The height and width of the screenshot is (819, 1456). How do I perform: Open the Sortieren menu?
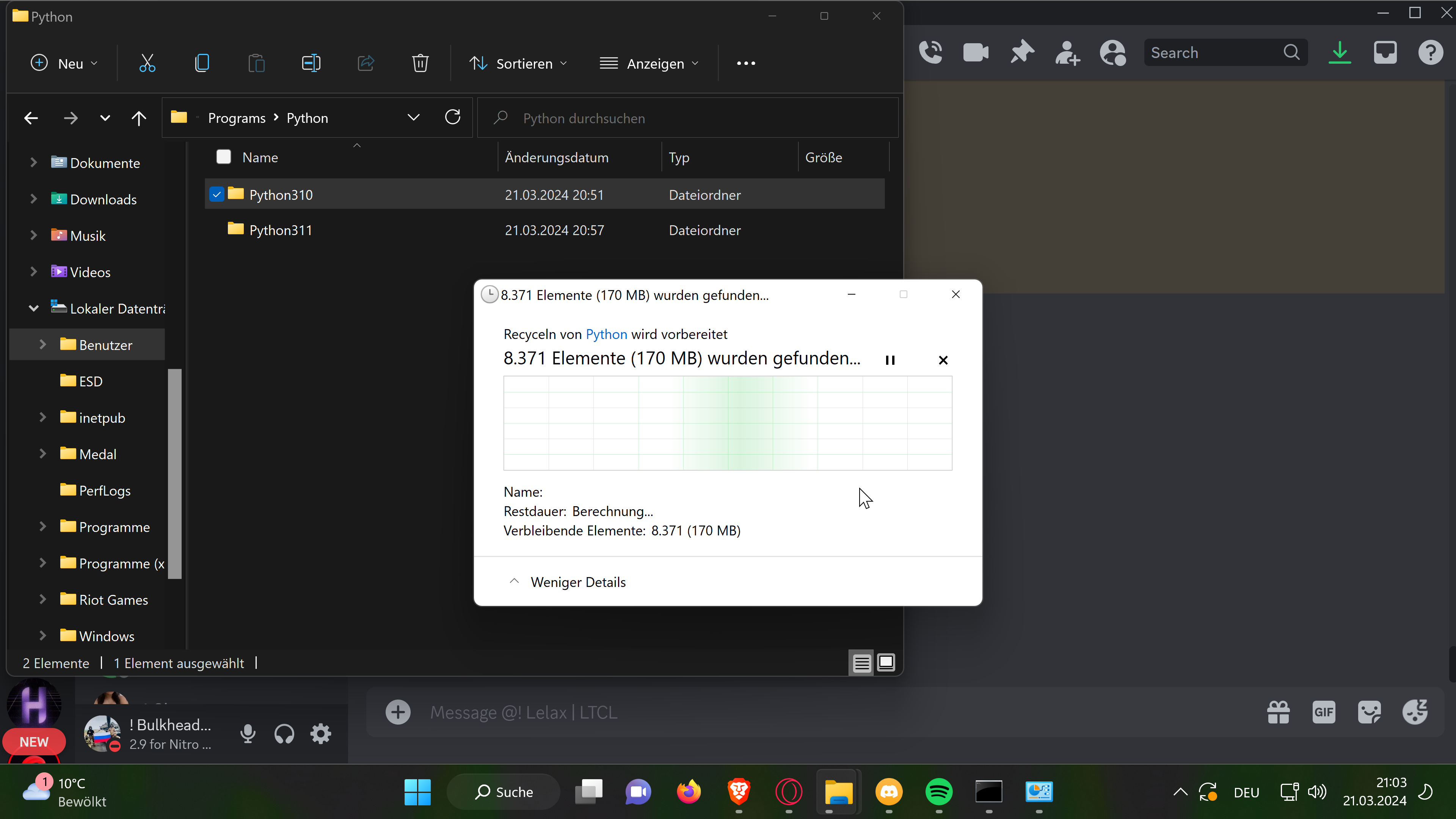pos(518,63)
